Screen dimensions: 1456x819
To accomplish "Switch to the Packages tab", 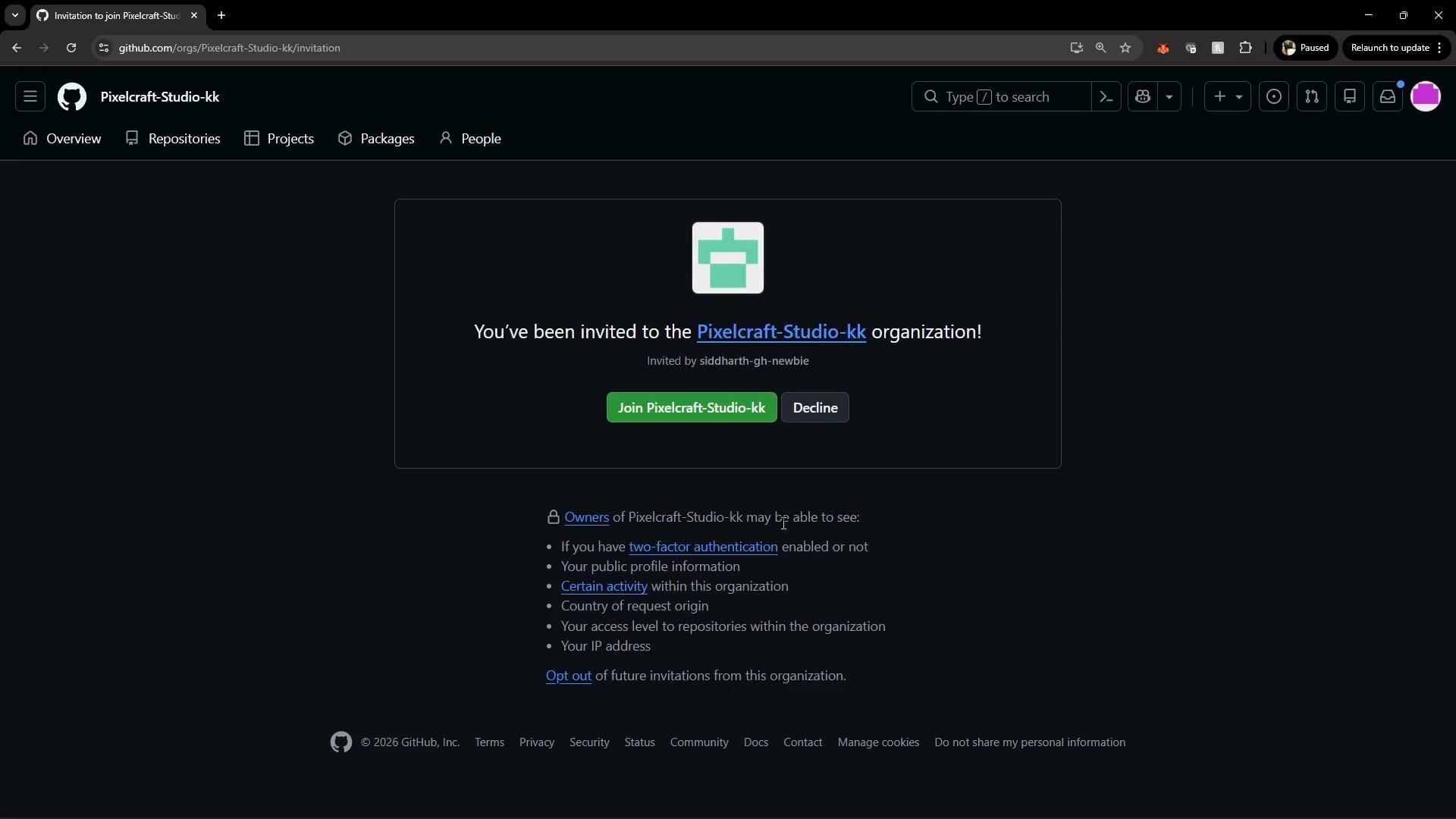I will 376,139.
